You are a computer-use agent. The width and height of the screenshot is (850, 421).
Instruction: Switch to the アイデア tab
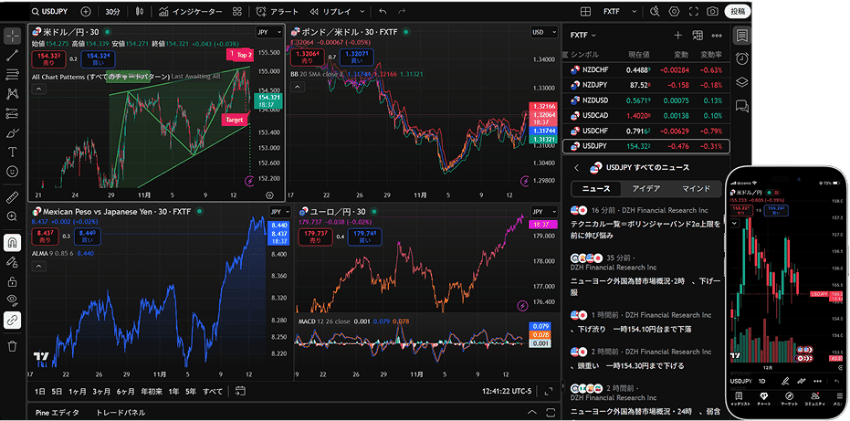(646, 189)
